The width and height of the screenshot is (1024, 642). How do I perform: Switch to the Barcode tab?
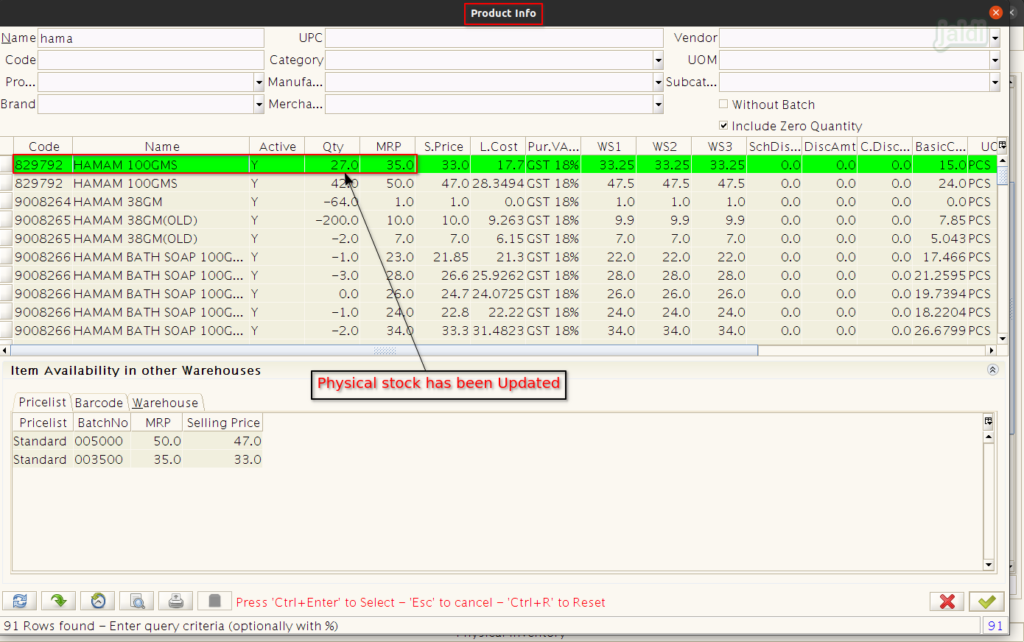point(99,402)
